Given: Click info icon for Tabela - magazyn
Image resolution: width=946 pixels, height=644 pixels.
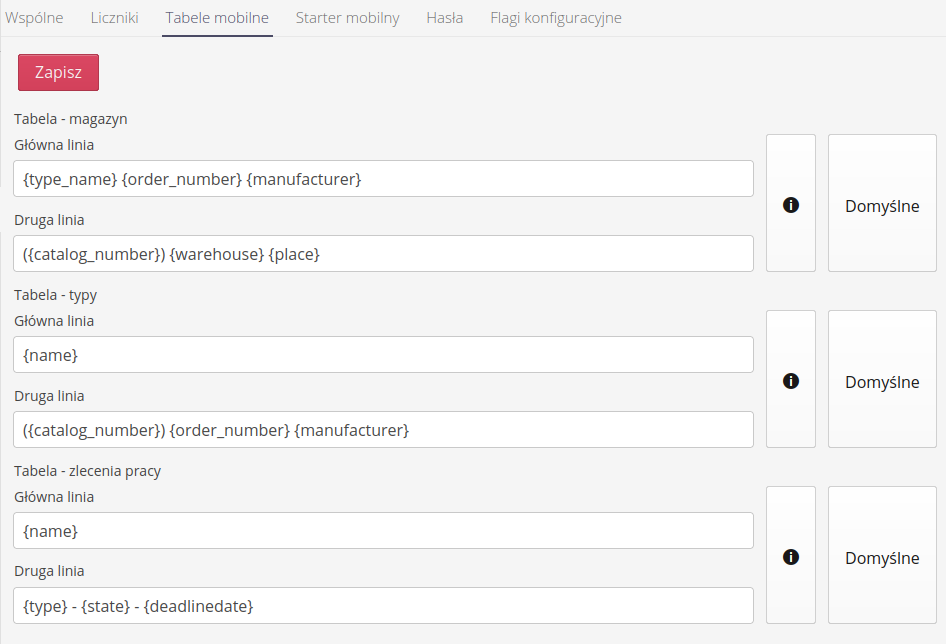Looking at the screenshot, I should tap(791, 204).
